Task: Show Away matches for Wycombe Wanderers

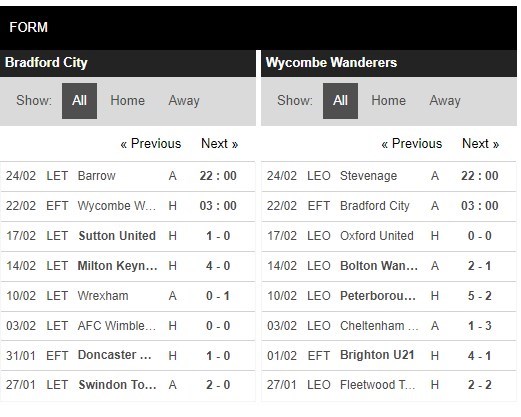Action: (x=445, y=101)
